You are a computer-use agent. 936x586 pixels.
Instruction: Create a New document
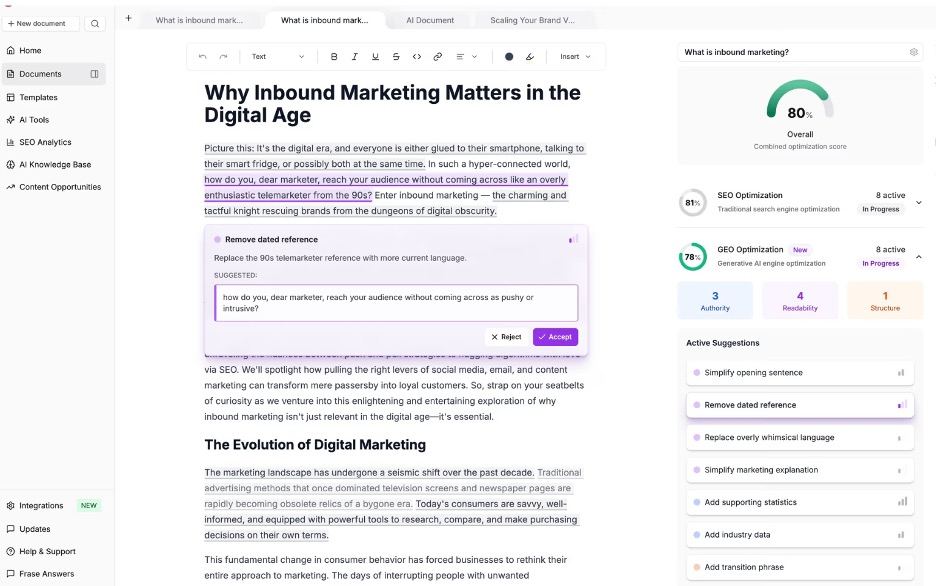[x=41, y=24]
